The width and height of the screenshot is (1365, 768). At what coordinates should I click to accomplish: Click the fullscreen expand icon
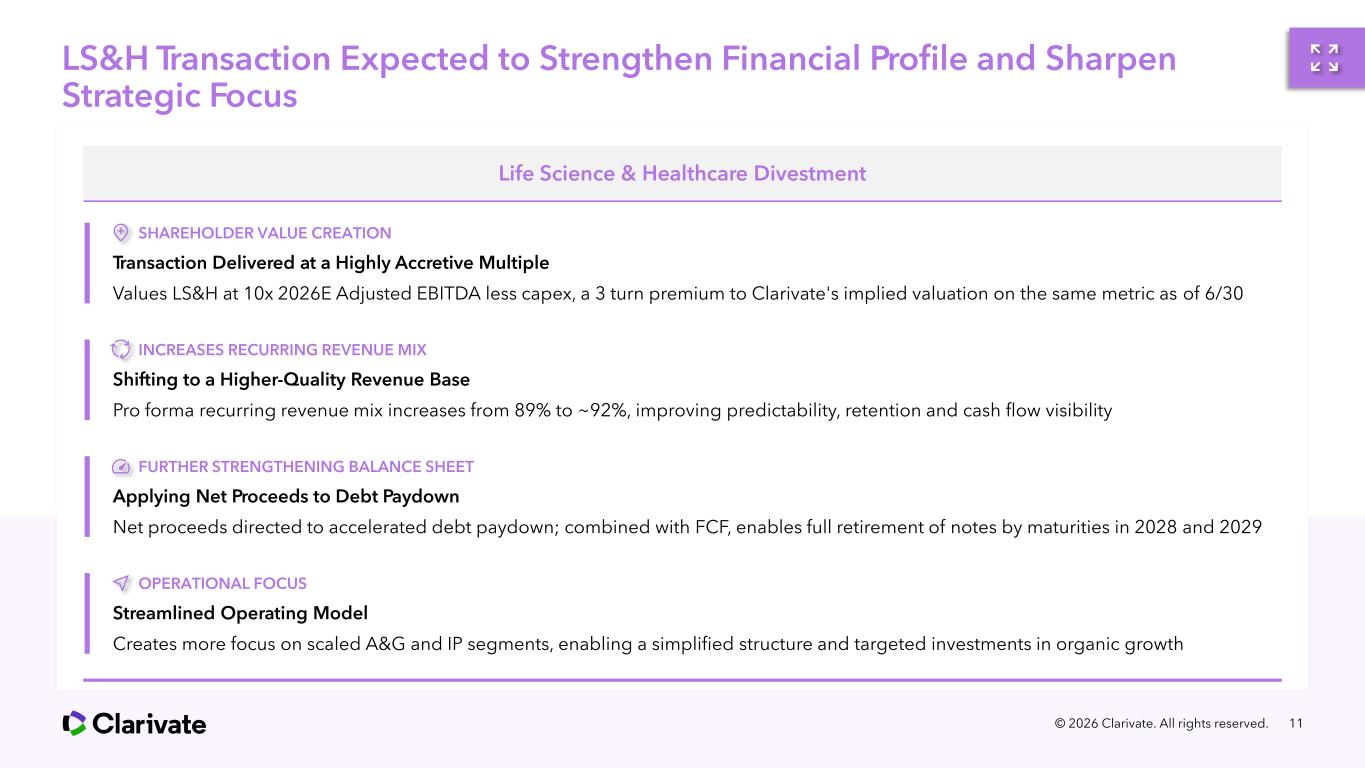[x=1325, y=57]
